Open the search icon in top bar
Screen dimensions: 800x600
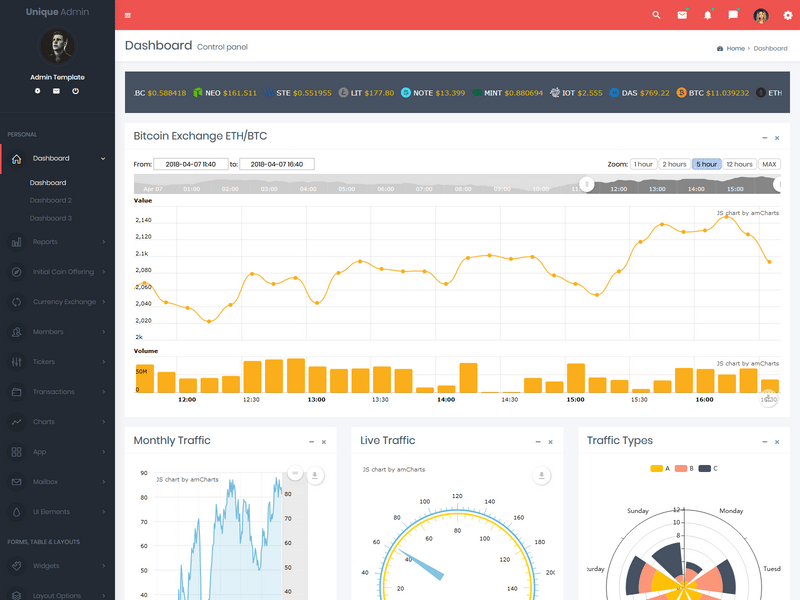tap(656, 15)
